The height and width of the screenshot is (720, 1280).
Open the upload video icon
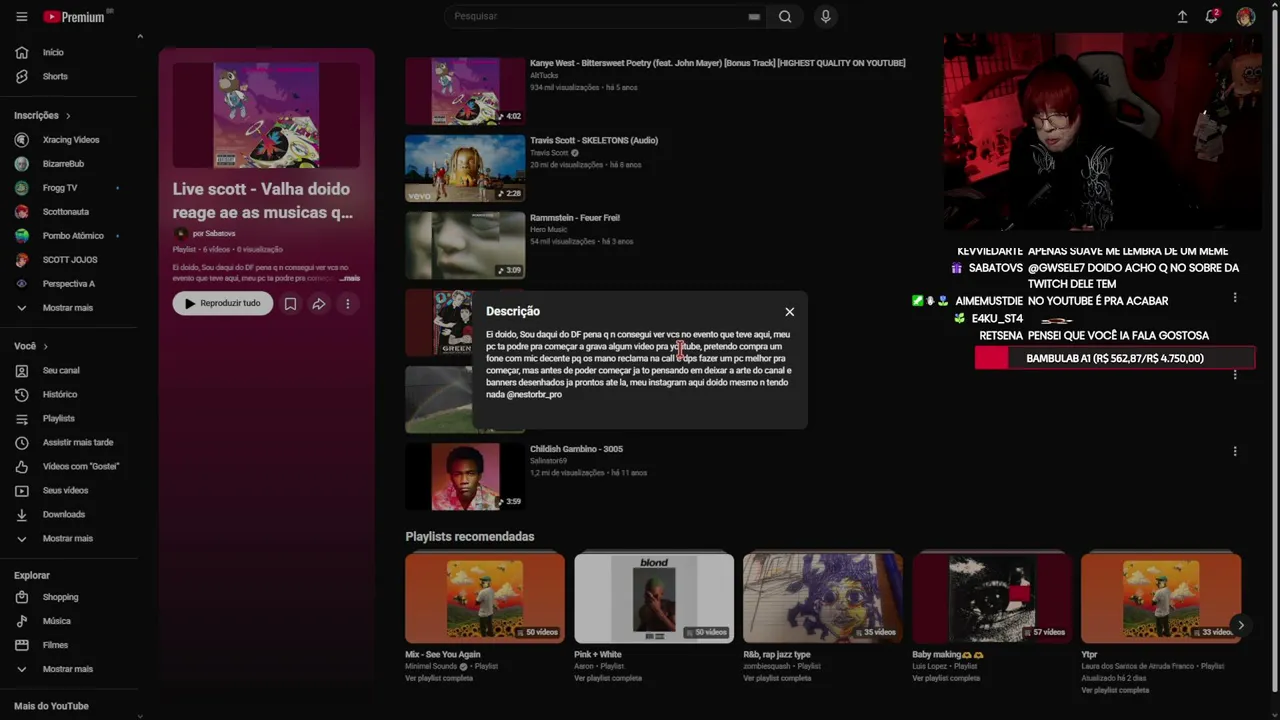pos(1182,17)
